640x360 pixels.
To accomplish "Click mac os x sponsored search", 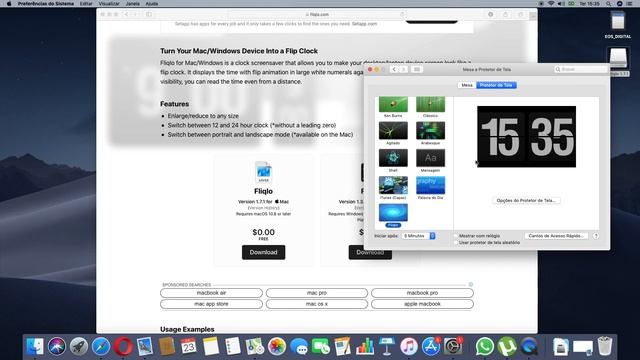I will (317, 304).
